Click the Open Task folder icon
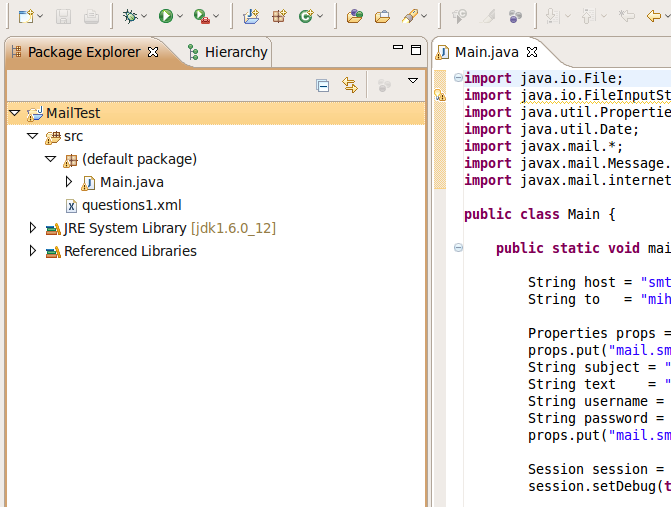Viewport: 671px width, 507px height. coord(382,17)
